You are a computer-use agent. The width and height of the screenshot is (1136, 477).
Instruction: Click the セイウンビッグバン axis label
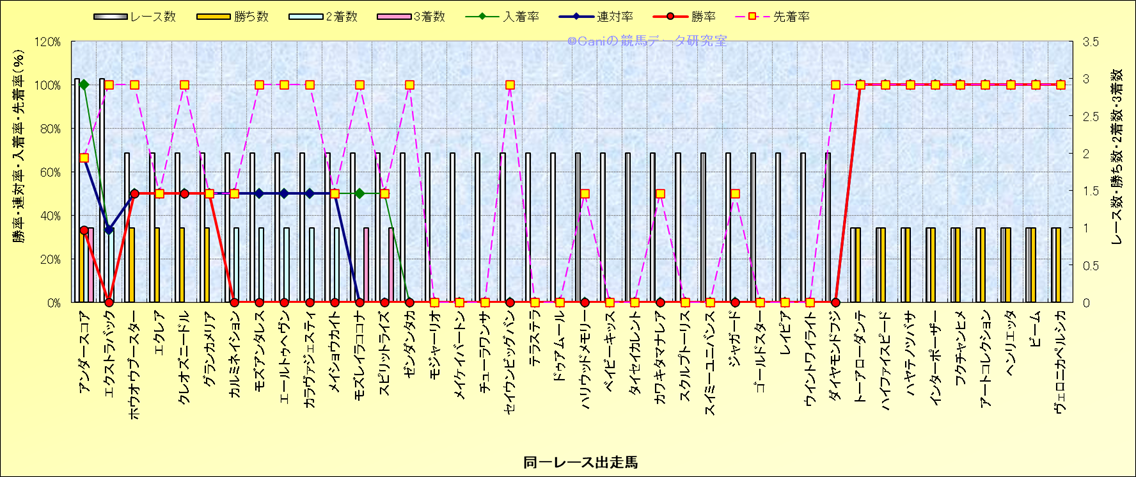click(x=509, y=356)
